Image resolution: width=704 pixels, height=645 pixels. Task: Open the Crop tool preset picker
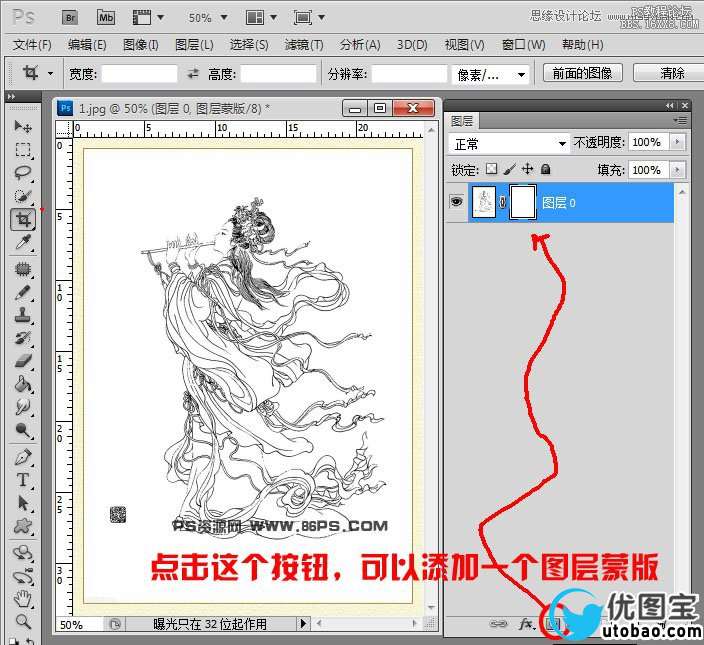point(50,73)
